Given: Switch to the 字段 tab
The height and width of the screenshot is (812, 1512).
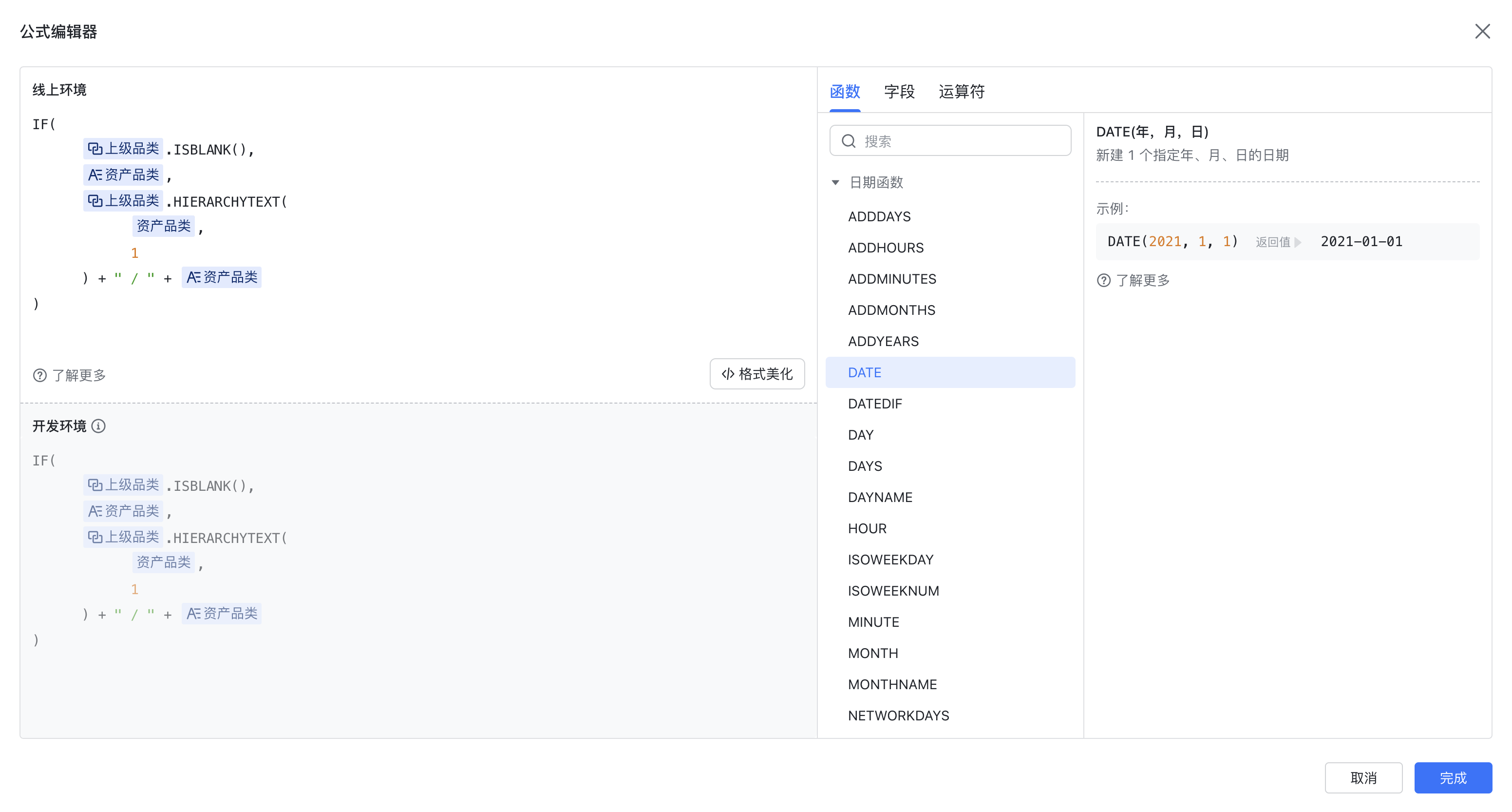Looking at the screenshot, I should (x=899, y=92).
